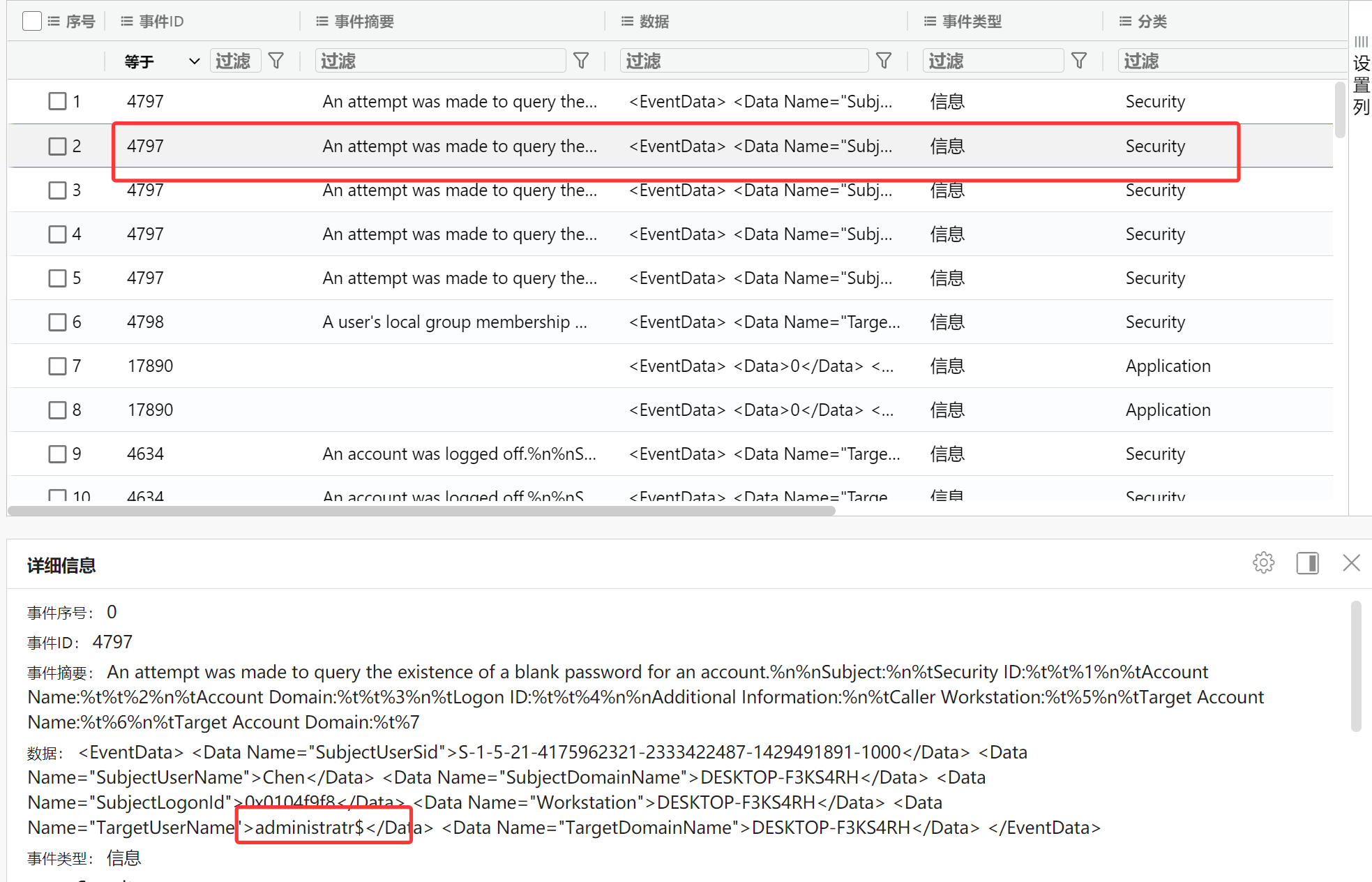Screen dimensions: 1372x882
Task: Click the 事件摘要 filter input field
Action: (439, 61)
